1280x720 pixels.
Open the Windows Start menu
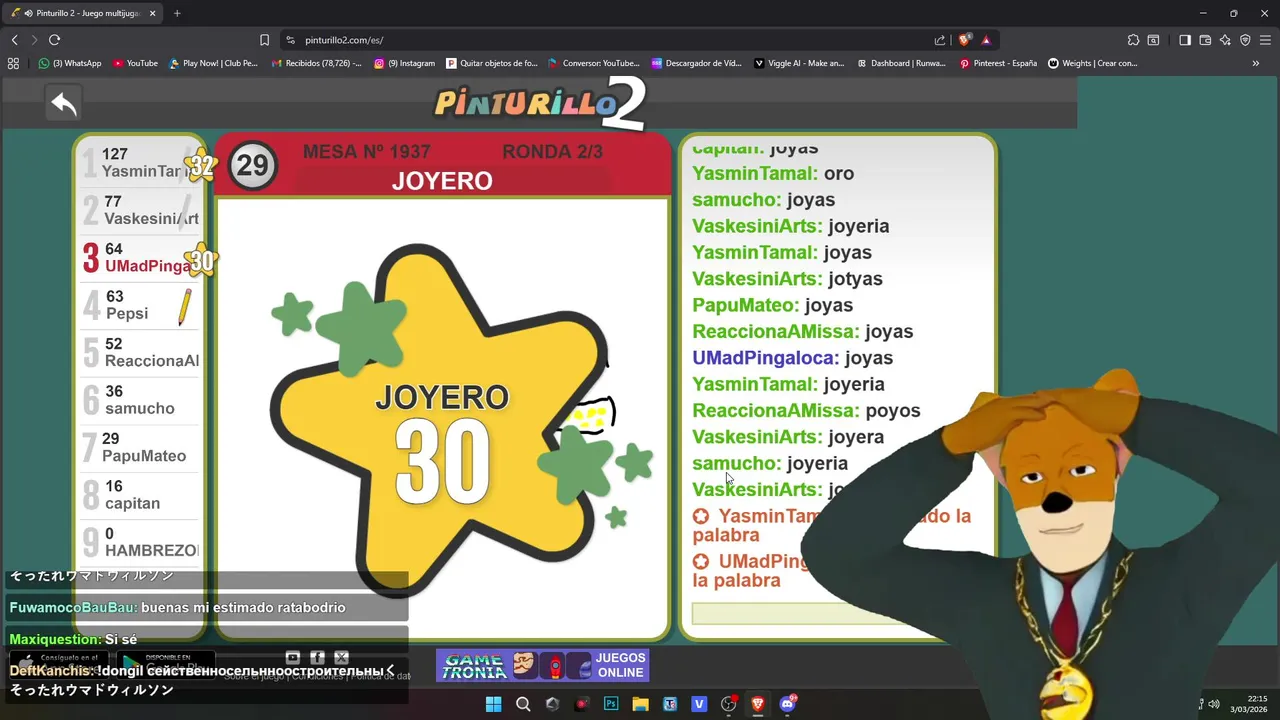tap(493, 704)
